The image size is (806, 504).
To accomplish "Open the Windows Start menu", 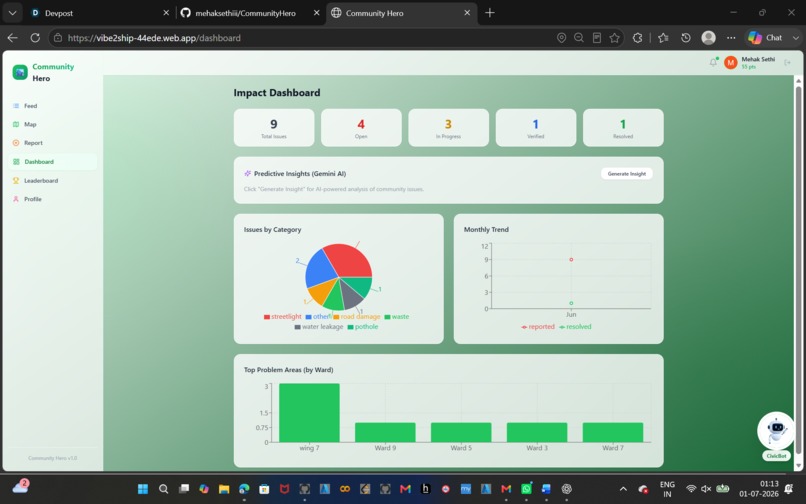I will (x=143, y=489).
